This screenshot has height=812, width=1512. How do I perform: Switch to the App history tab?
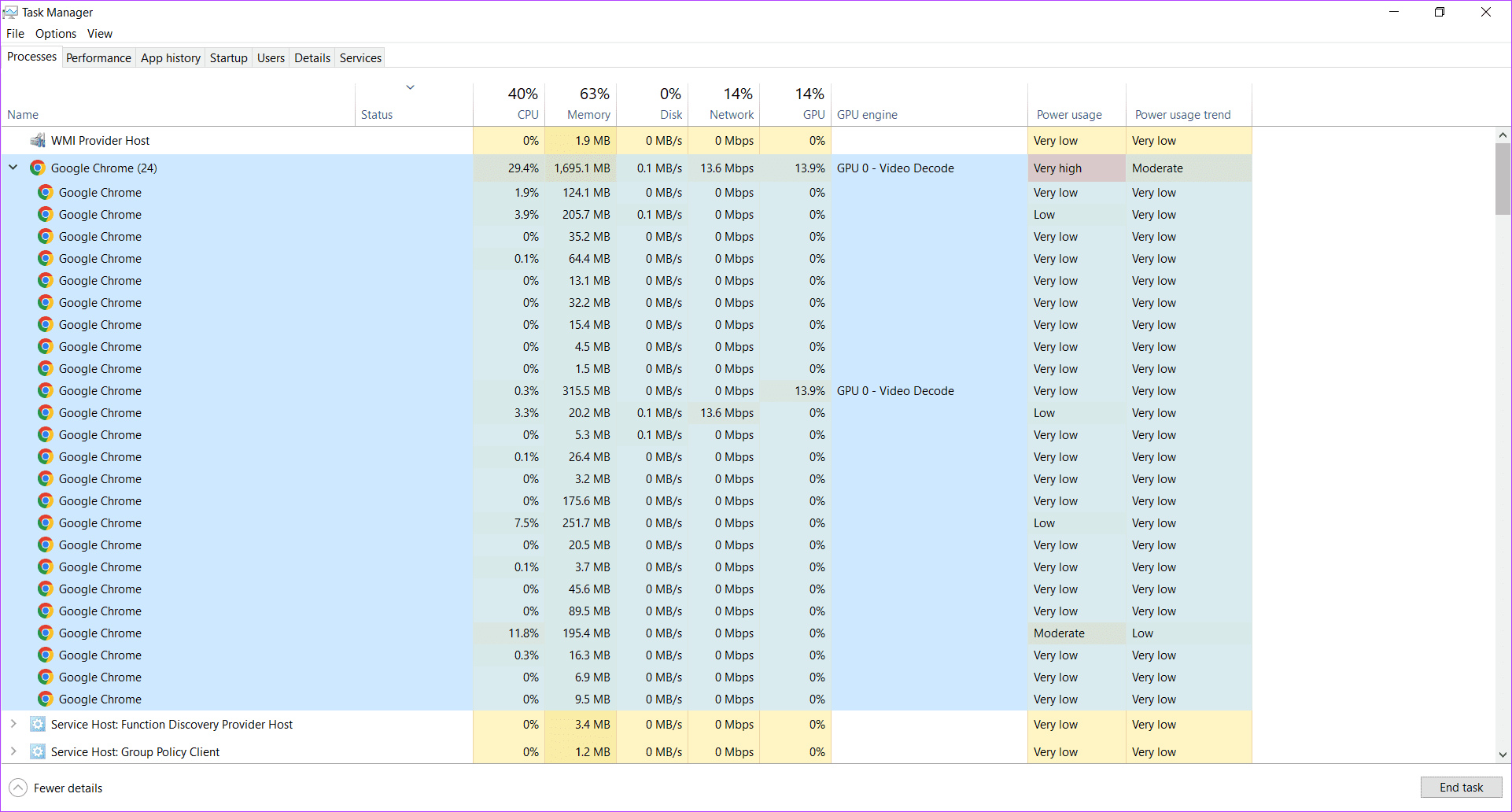[x=171, y=58]
